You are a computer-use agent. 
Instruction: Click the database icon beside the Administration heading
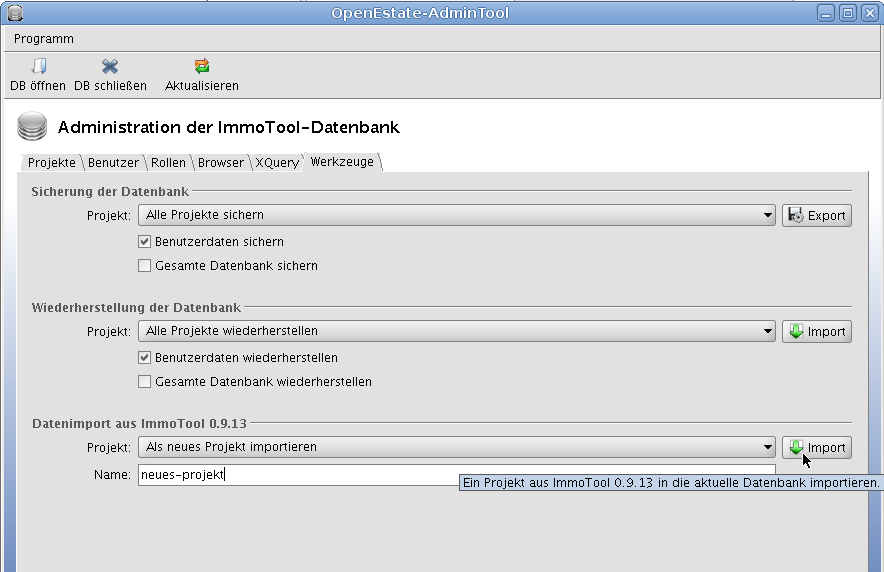coord(33,128)
